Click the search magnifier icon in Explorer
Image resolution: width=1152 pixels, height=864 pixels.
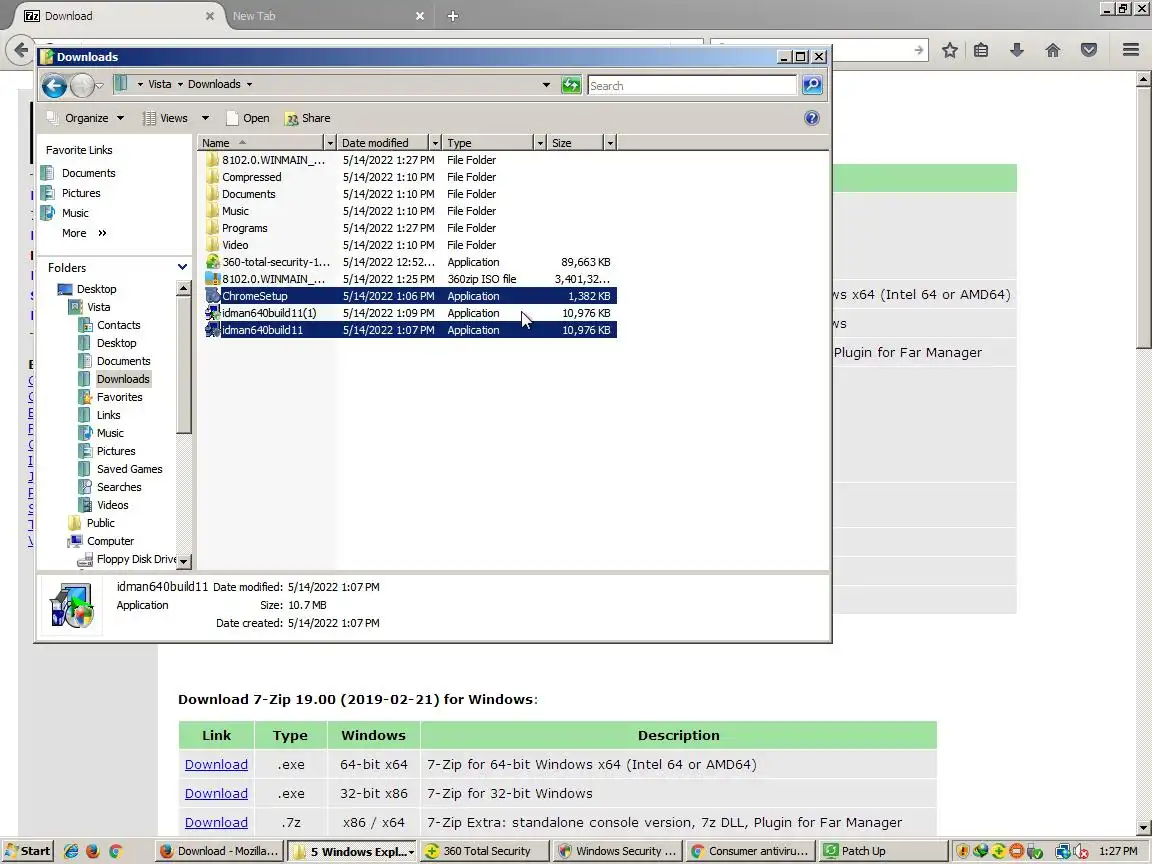(x=812, y=85)
